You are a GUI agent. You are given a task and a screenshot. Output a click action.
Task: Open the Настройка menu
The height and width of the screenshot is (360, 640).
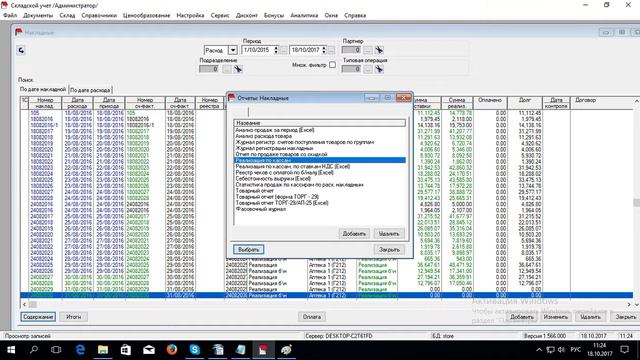pyautogui.click(x=190, y=15)
